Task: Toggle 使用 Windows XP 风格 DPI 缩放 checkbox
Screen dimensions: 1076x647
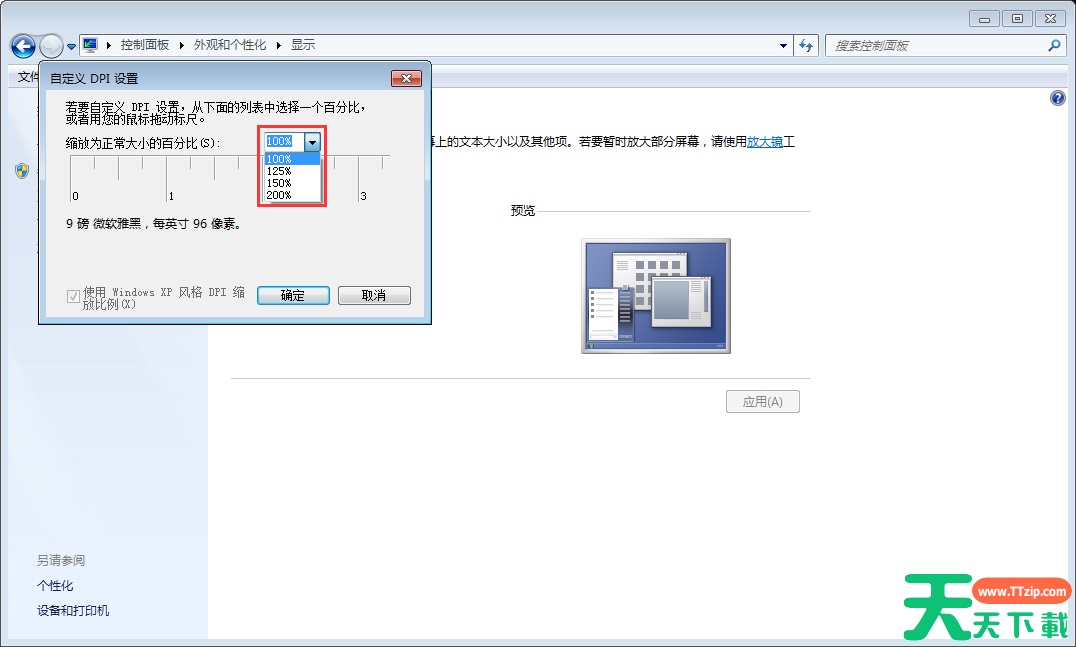Action: (x=73, y=297)
